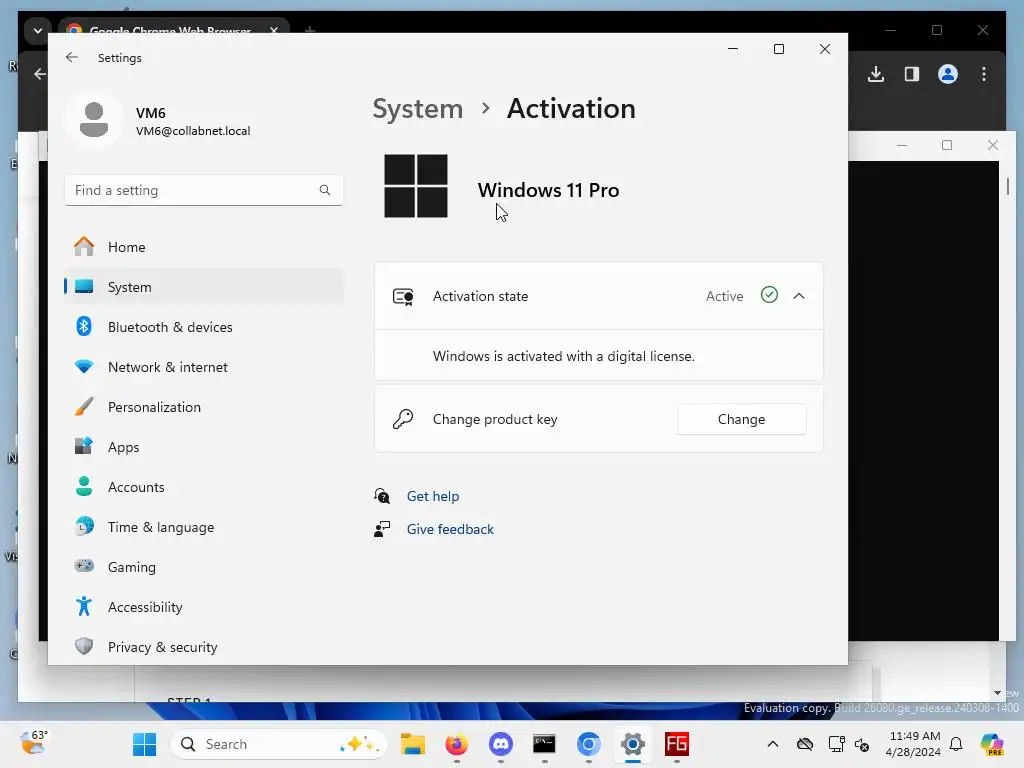The image size is (1024, 768).
Task: Open the Chrome profile avatar icon
Action: tap(948, 74)
